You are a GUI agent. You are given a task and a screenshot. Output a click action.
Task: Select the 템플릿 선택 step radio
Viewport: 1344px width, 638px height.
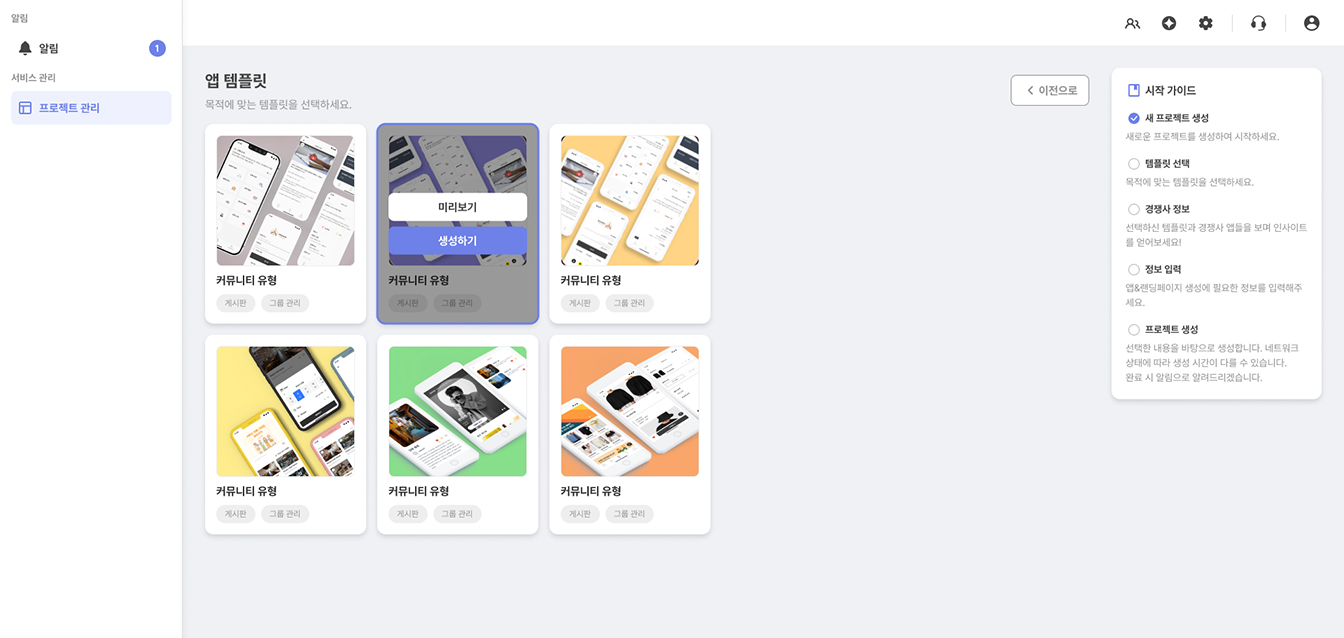tap(1134, 163)
